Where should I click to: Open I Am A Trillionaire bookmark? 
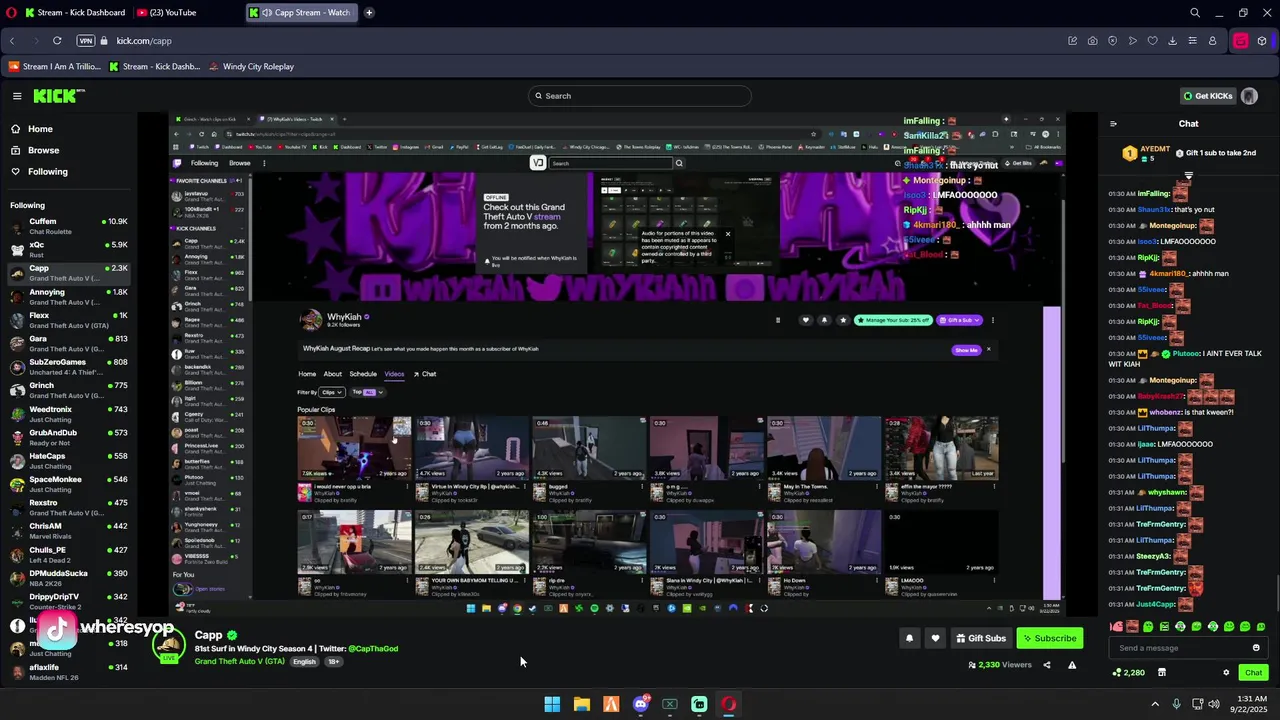54,67
